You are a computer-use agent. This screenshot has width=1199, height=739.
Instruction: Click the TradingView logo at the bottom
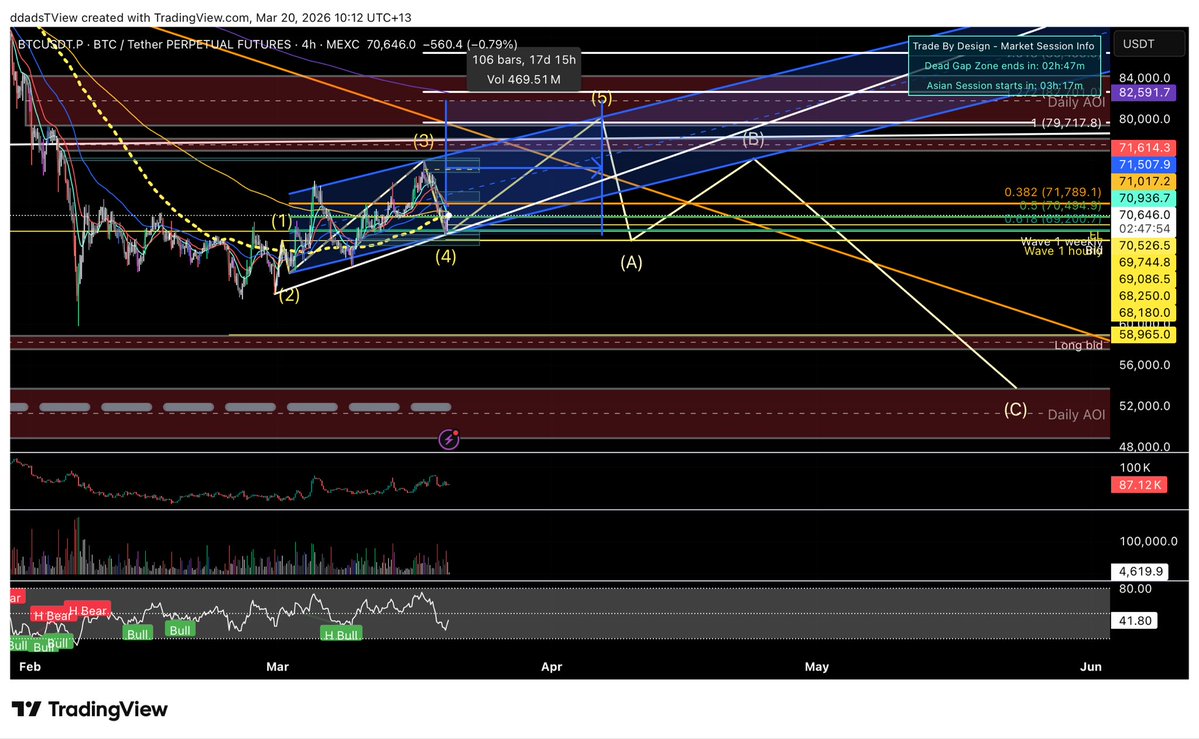89,709
